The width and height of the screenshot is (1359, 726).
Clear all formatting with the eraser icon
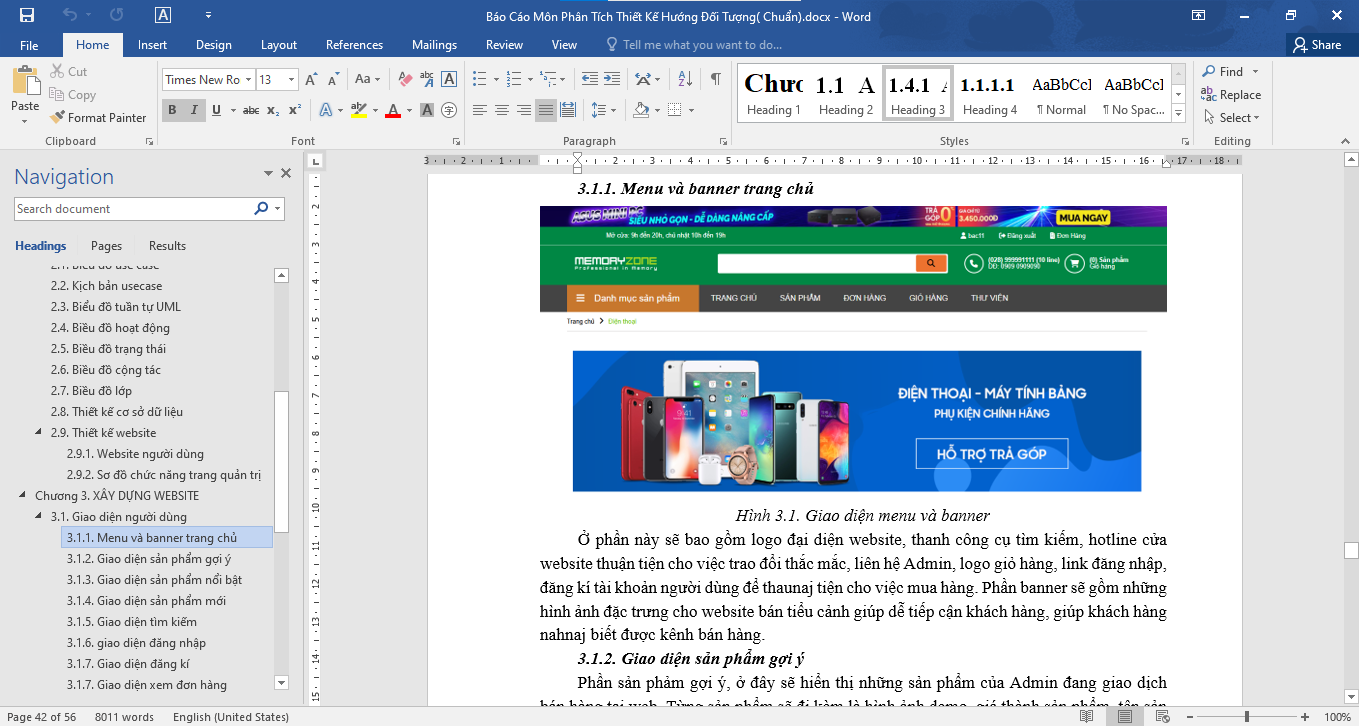405,80
